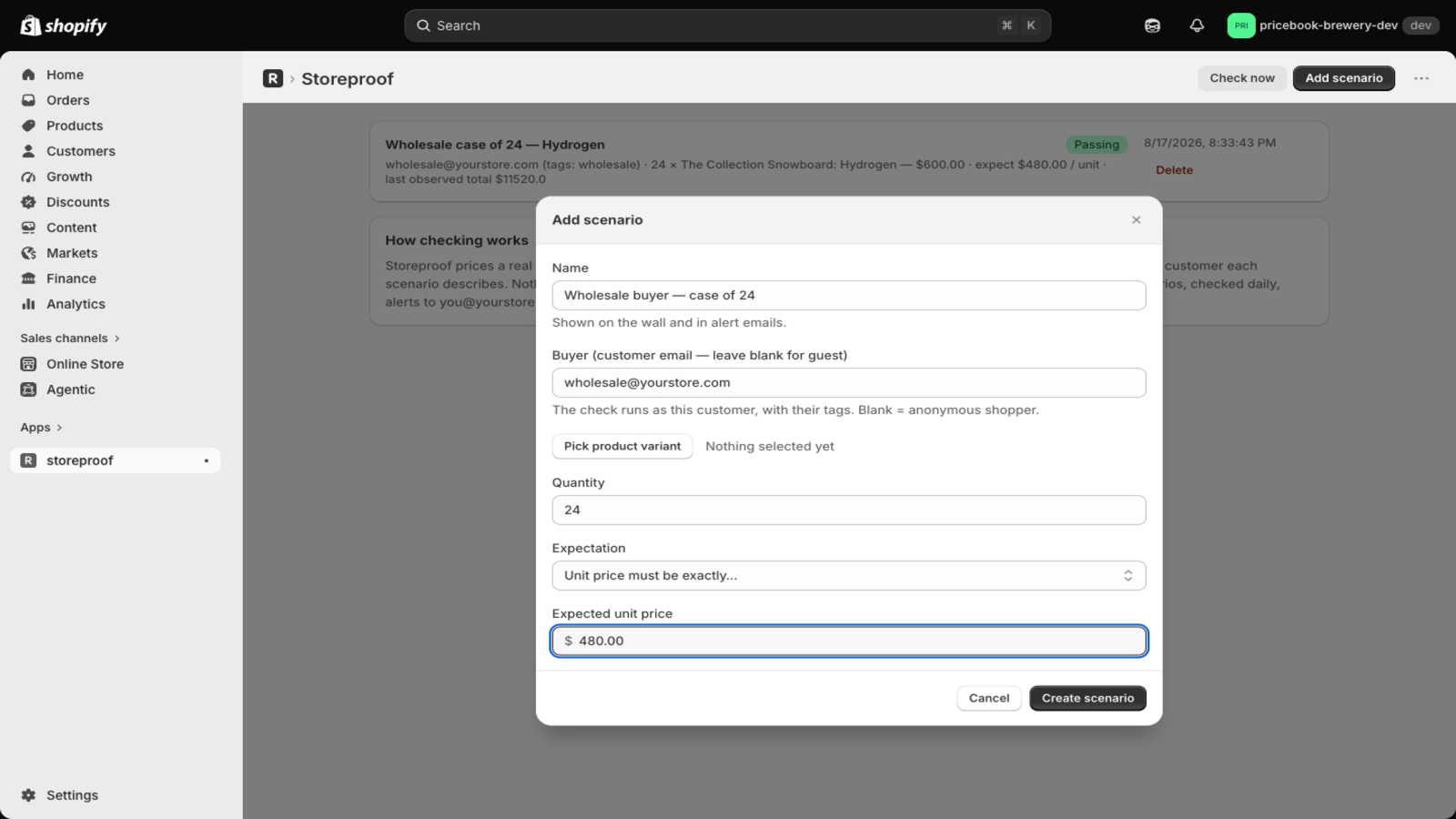Open the Online Store icon
Image resolution: width=1456 pixels, height=819 pixels.
tap(28, 364)
